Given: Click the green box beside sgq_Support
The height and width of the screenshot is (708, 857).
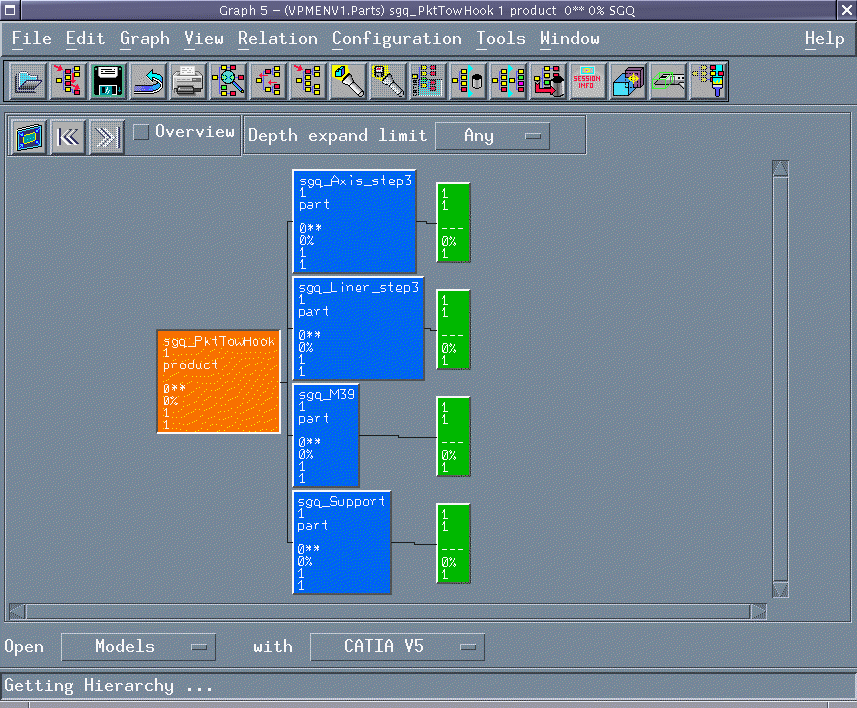Looking at the screenshot, I should [x=453, y=543].
